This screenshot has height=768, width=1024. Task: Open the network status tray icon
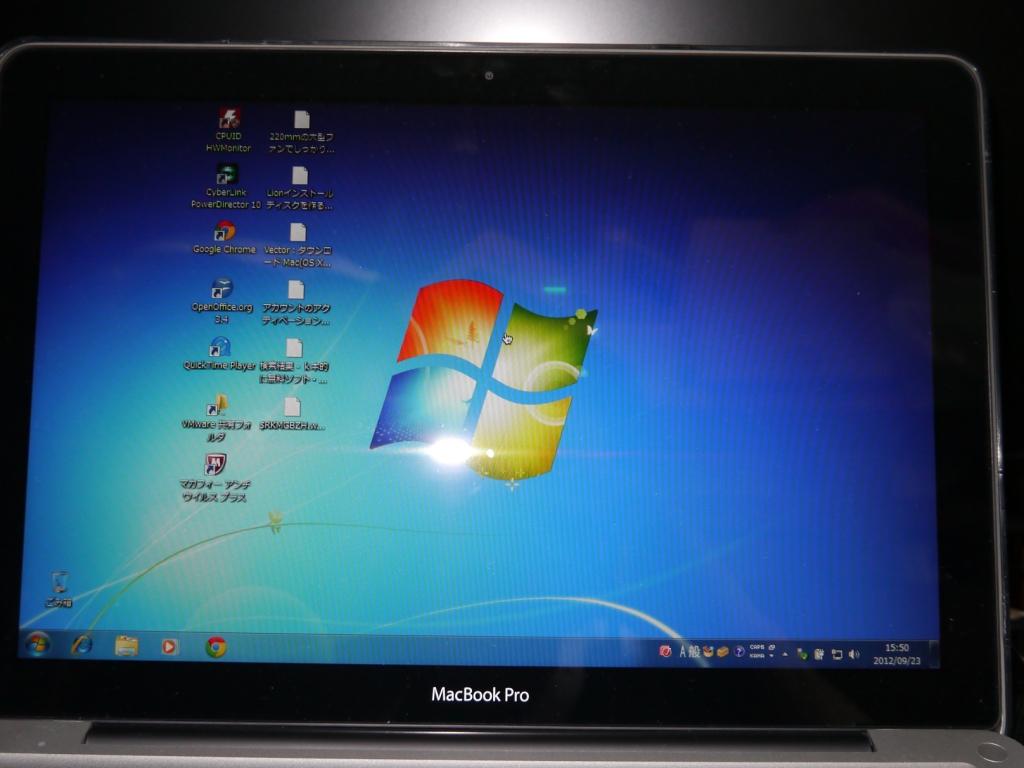point(837,654)
